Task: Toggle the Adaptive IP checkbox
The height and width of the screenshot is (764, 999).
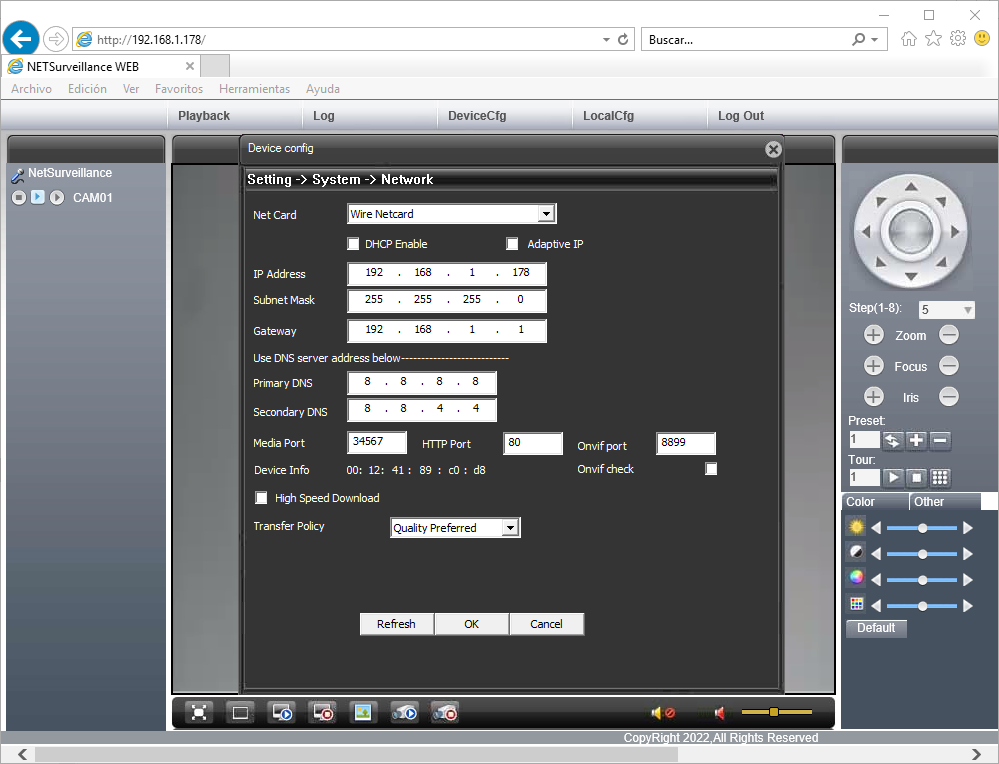Action: coord(513,244)
